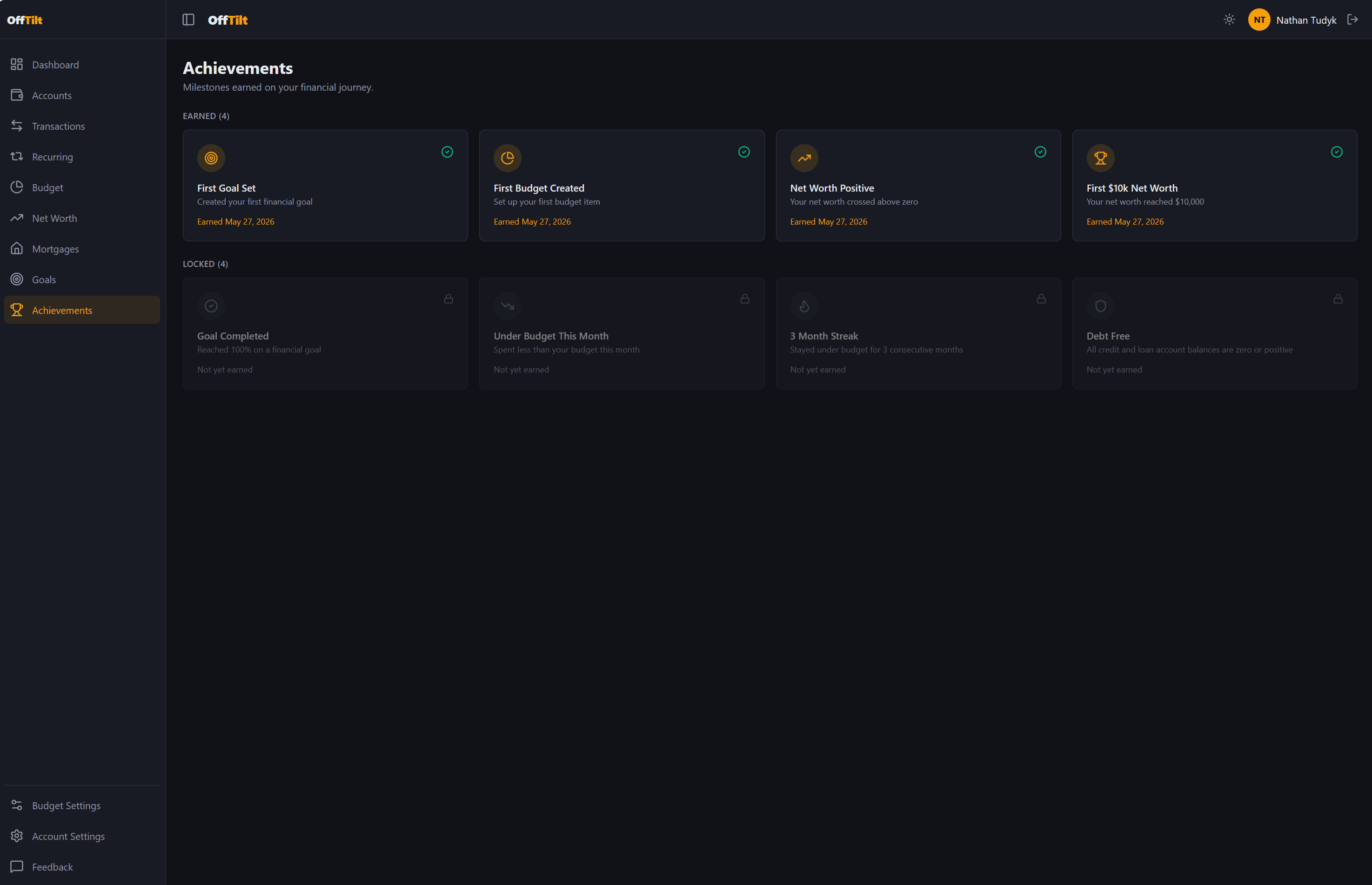Click the Accounts wallet icon
The width and height of the screenshot is (1372, 885).
click(x=17, y=95)
